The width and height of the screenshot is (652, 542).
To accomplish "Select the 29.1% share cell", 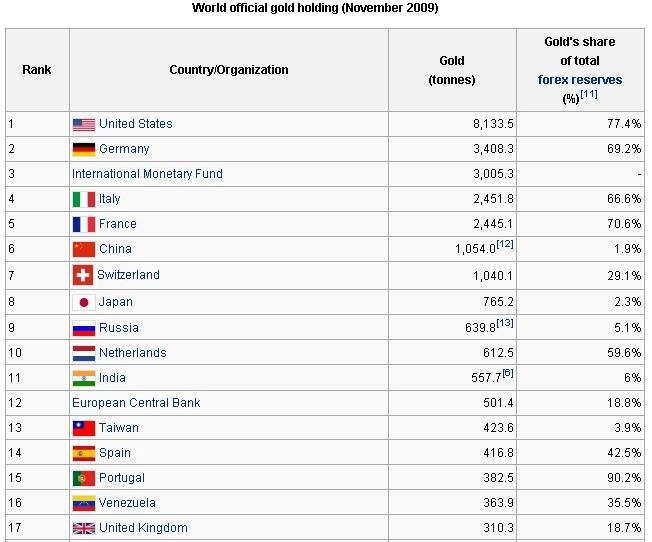I will [580, 275].
